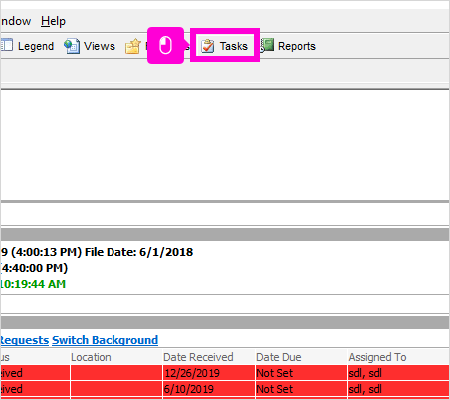Select the row received 12/26/2019

point(225,373)
